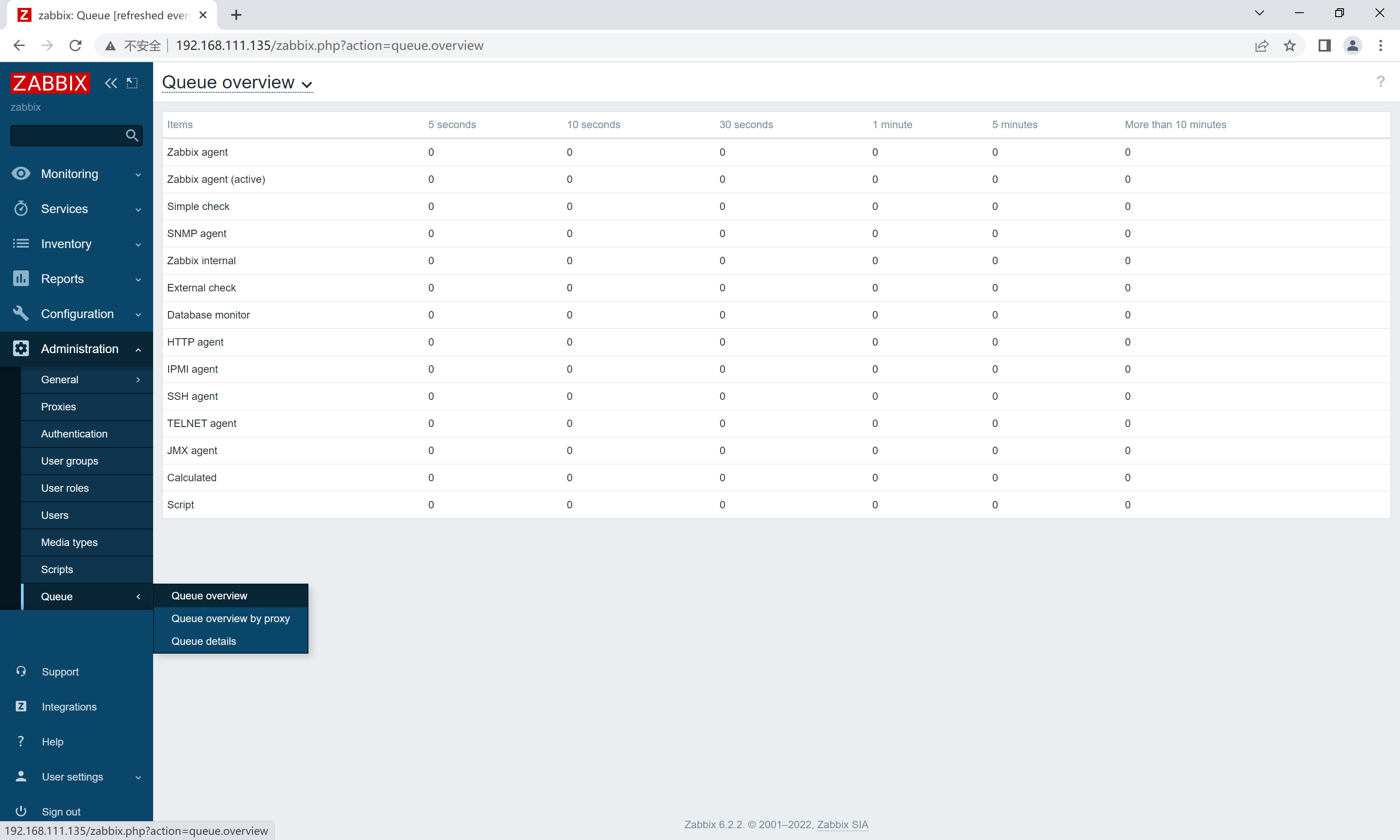
Task: Click the share page icon in address bar
Action: 1261,45
